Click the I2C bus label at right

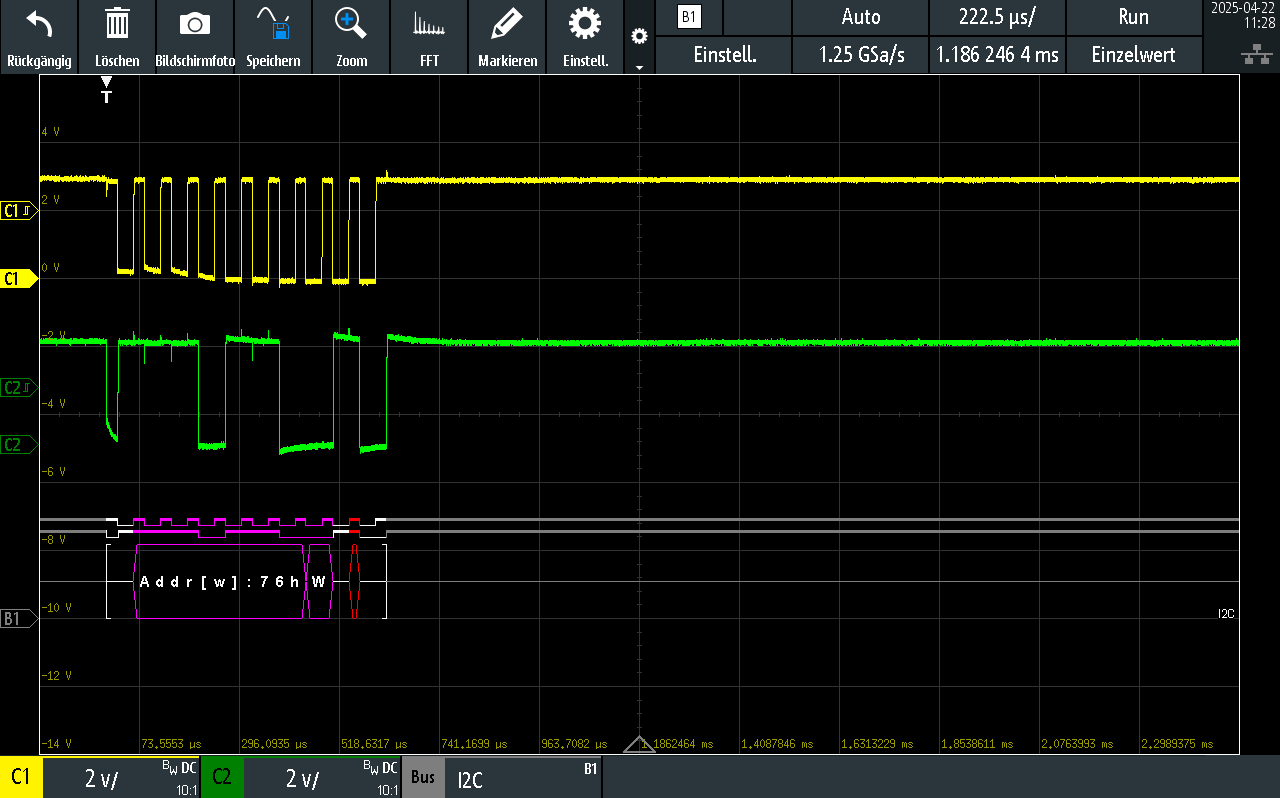click(x=1226, y=614)
